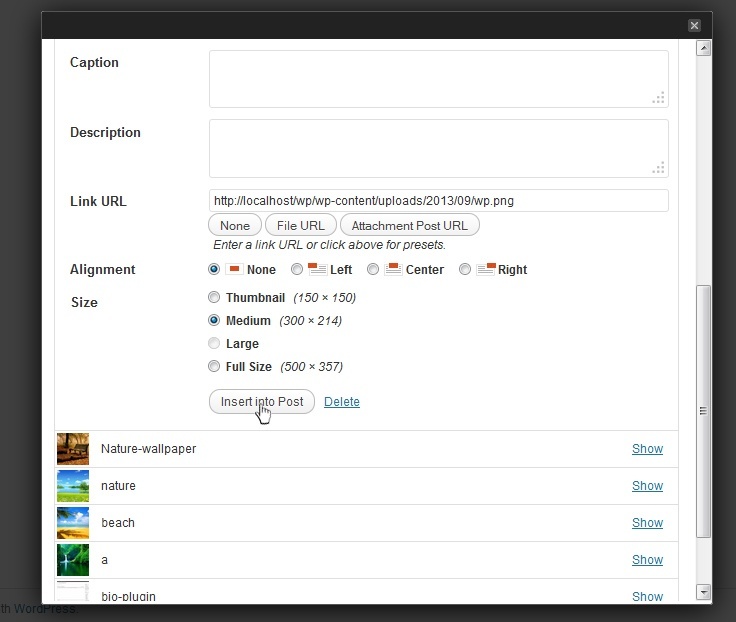Viewport: 736px width, 622px height.
Task: Click the None alignment icon
Action: tap(234, 269)
